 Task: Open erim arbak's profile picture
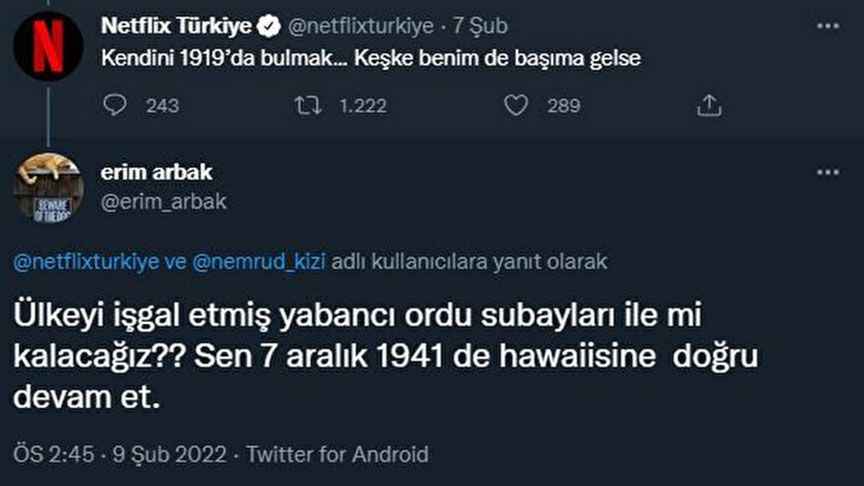[x=48, y=187]
